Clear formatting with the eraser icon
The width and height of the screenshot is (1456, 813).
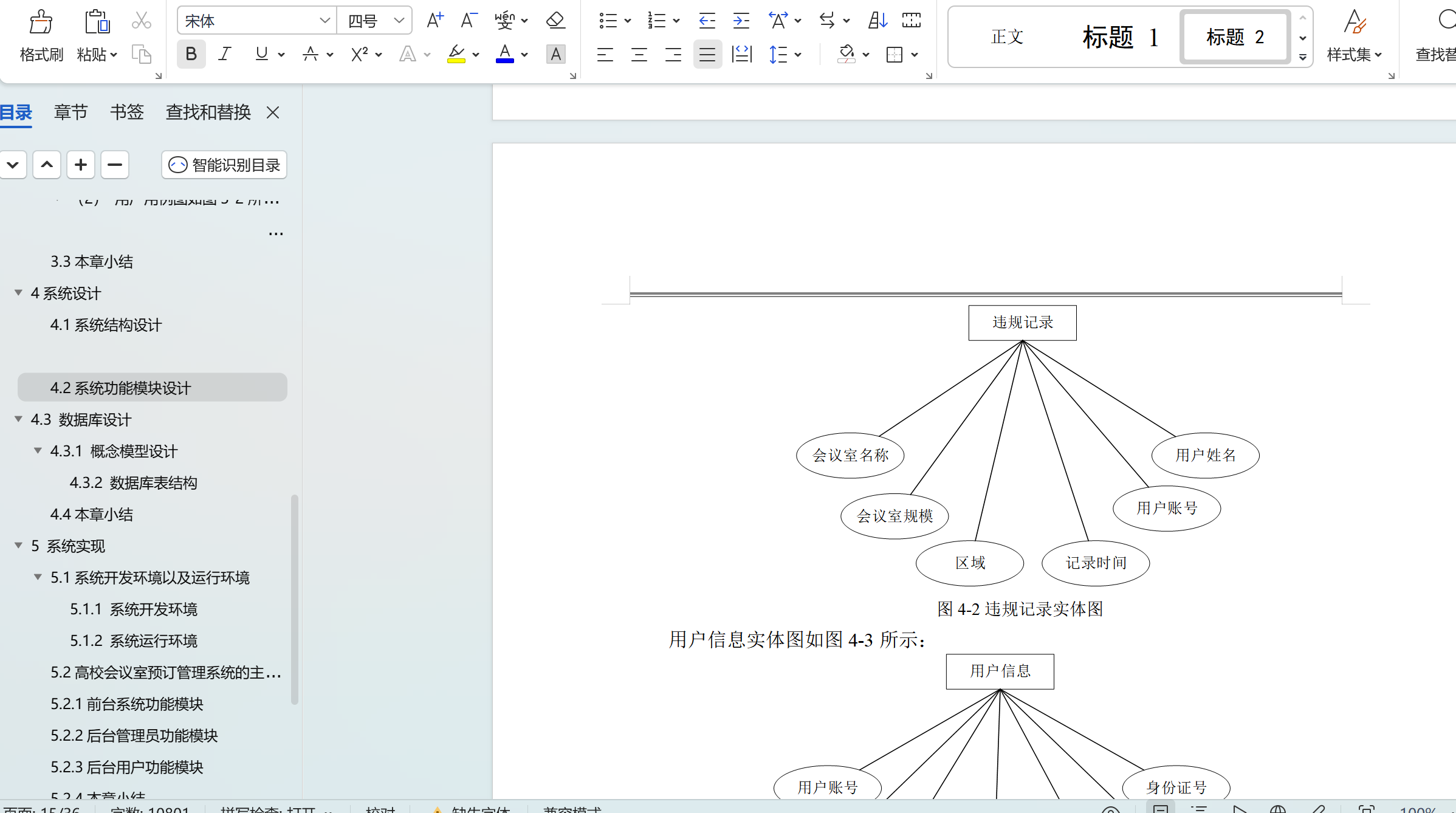pyautogui.click(x=555, y=20)
